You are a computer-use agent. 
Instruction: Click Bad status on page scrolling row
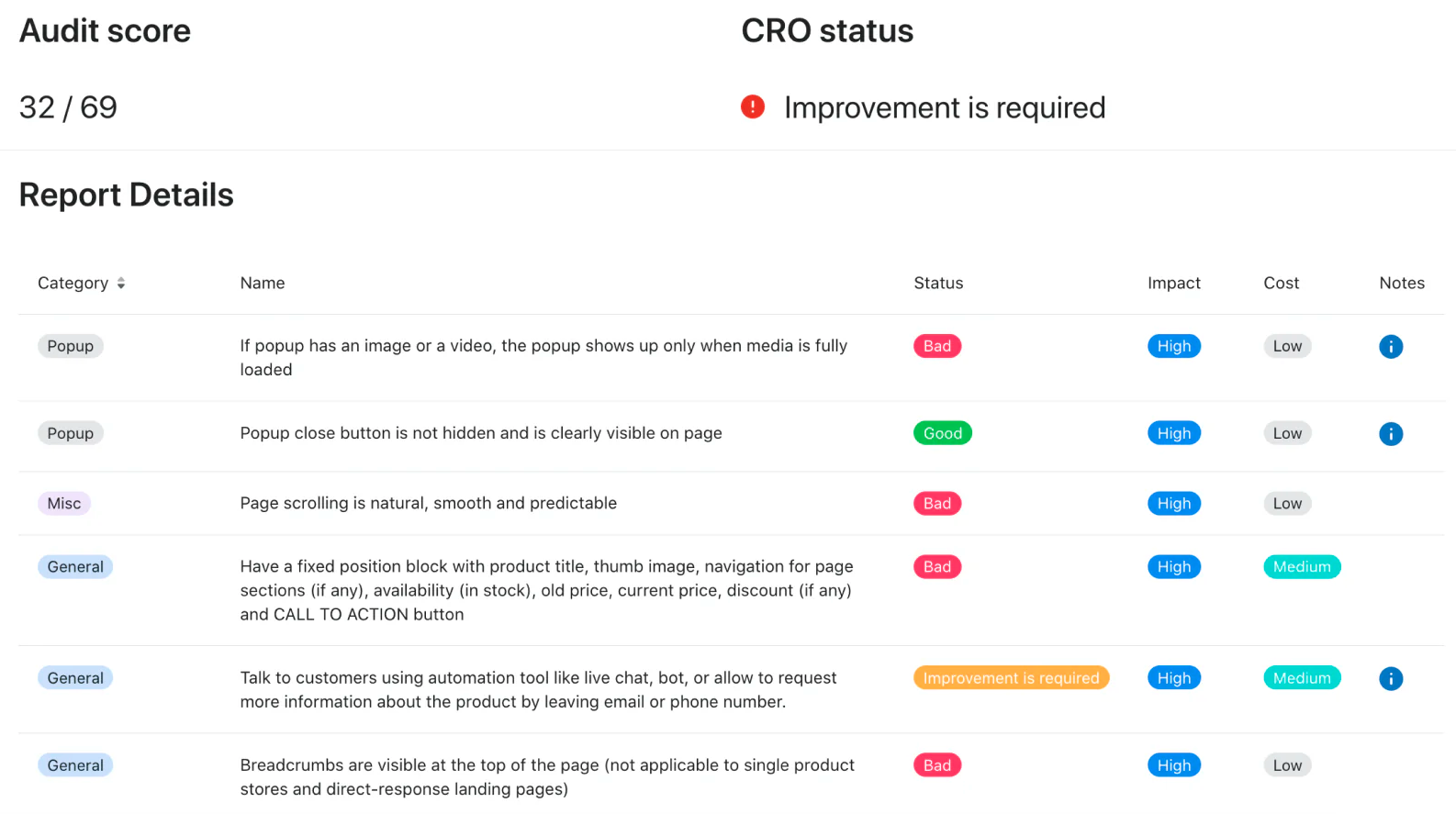coord(936,504)
